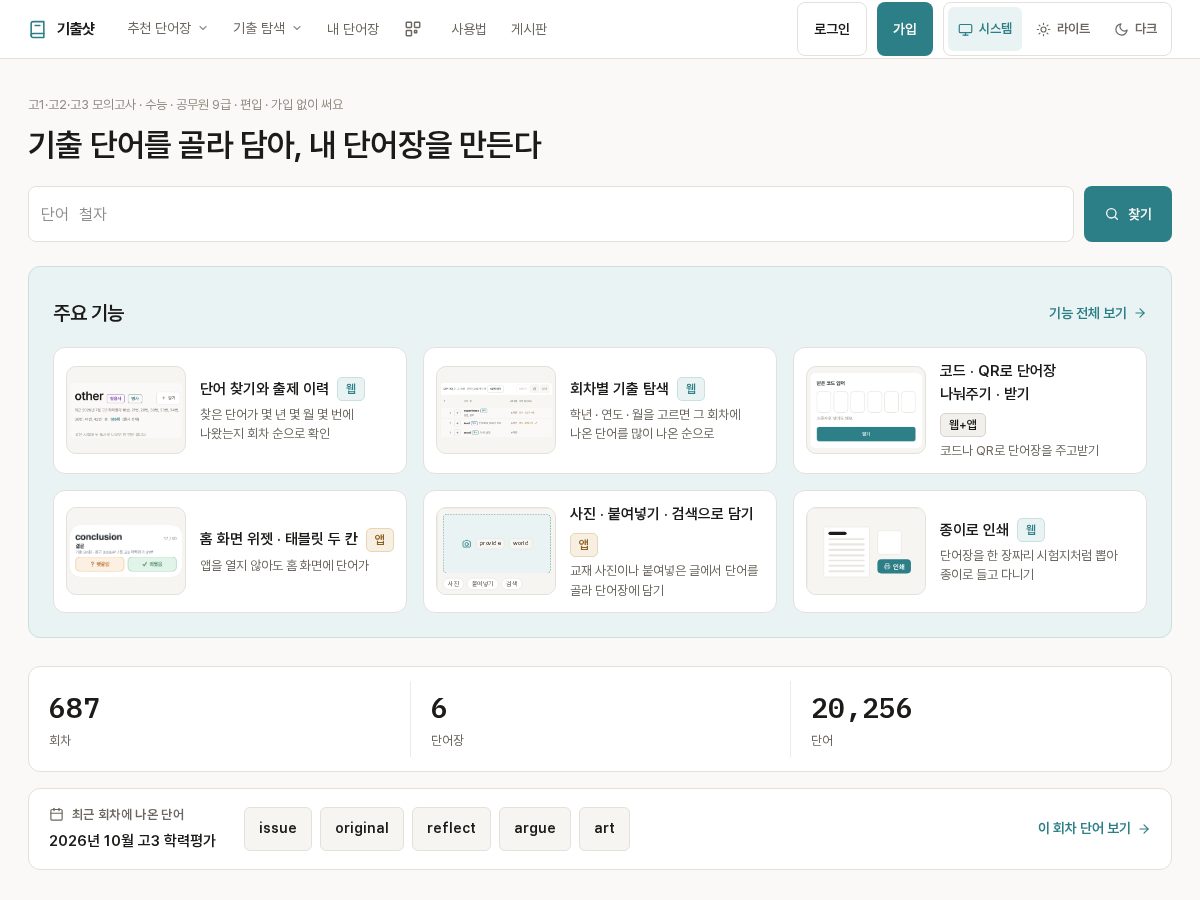Click the 'argue' word chip
Screen dimensions: 1200x900
[x=535, y=829]
